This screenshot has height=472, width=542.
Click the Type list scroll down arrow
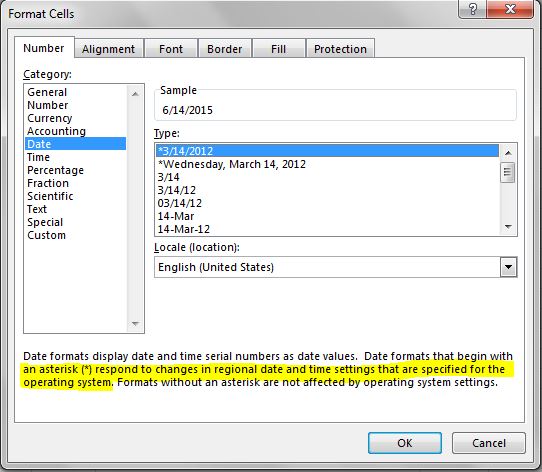508,226
